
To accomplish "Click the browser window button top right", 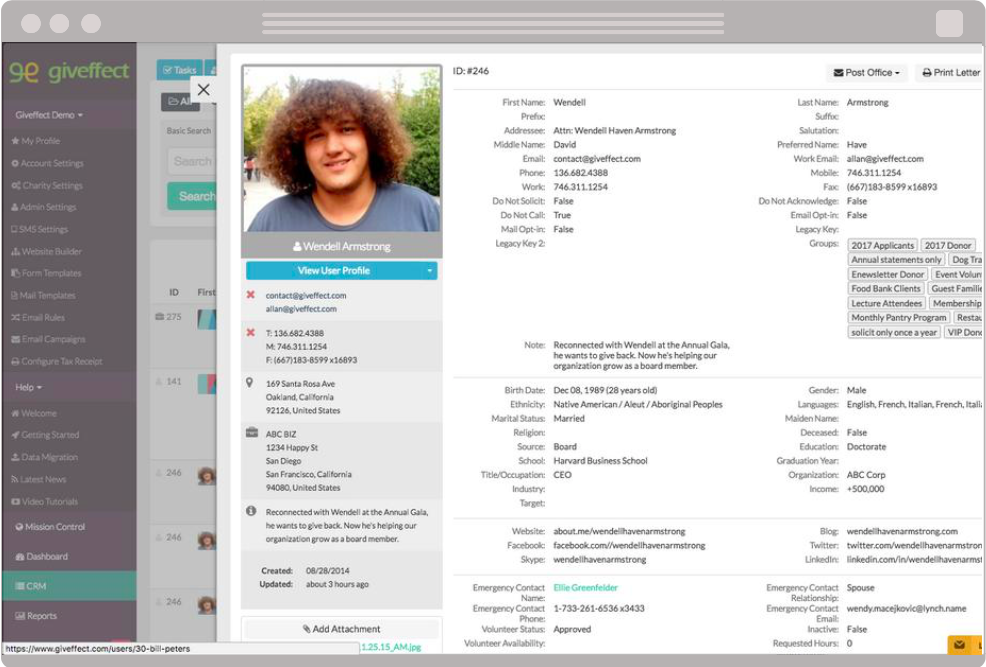I will point(949,23).
